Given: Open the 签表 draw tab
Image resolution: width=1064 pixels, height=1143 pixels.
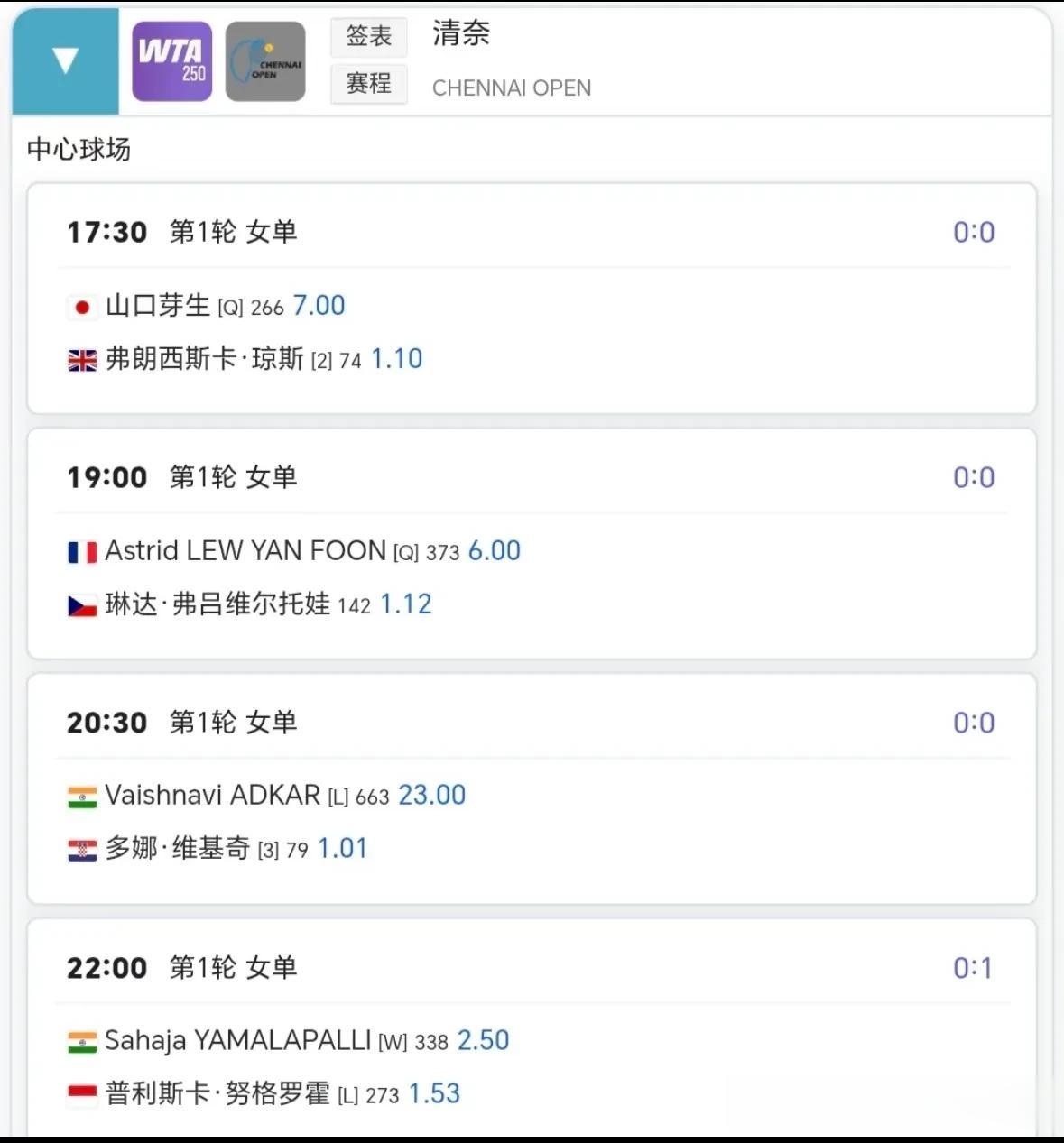Looking at the screenshot, I should [x=368, y=36].
